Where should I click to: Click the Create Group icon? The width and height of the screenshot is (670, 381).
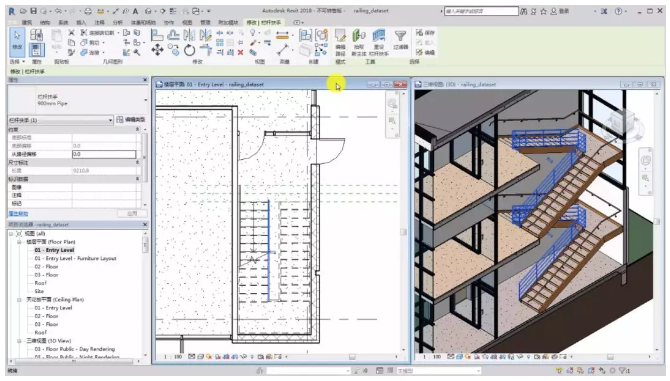(321, 35)
